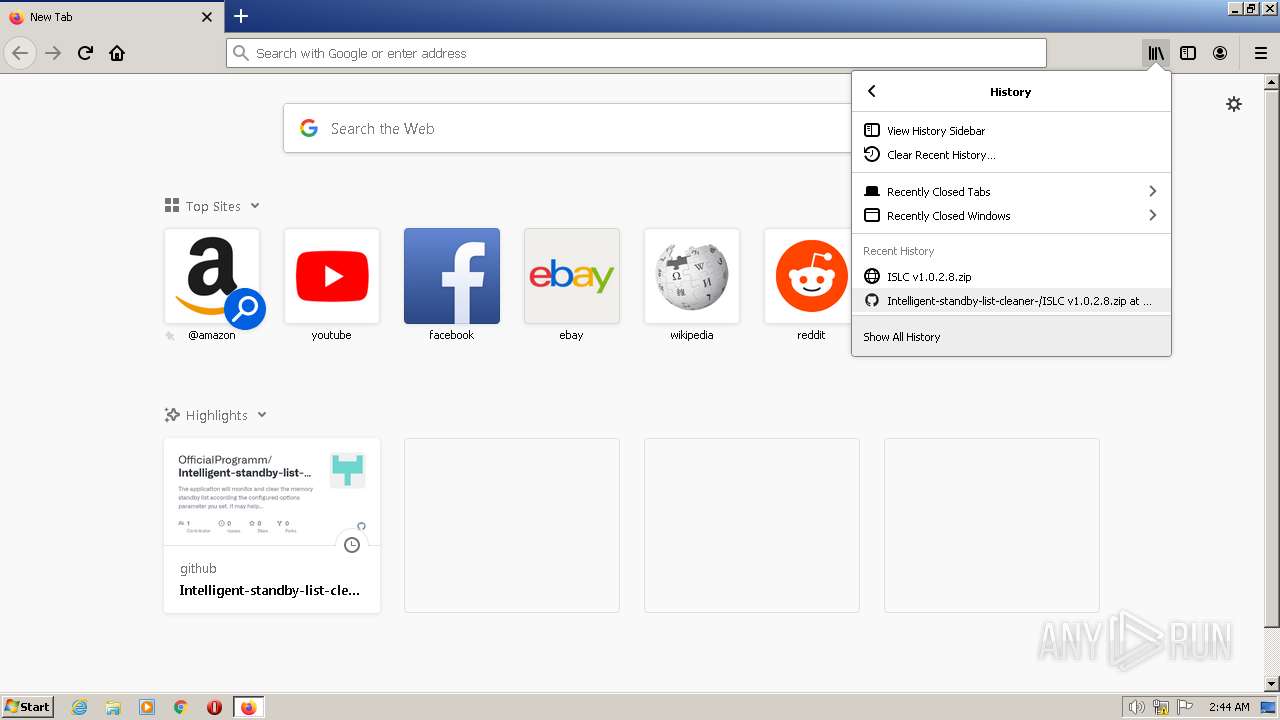1280x720 pixels.
Task: Go back from the History panel
Action: 872,91
